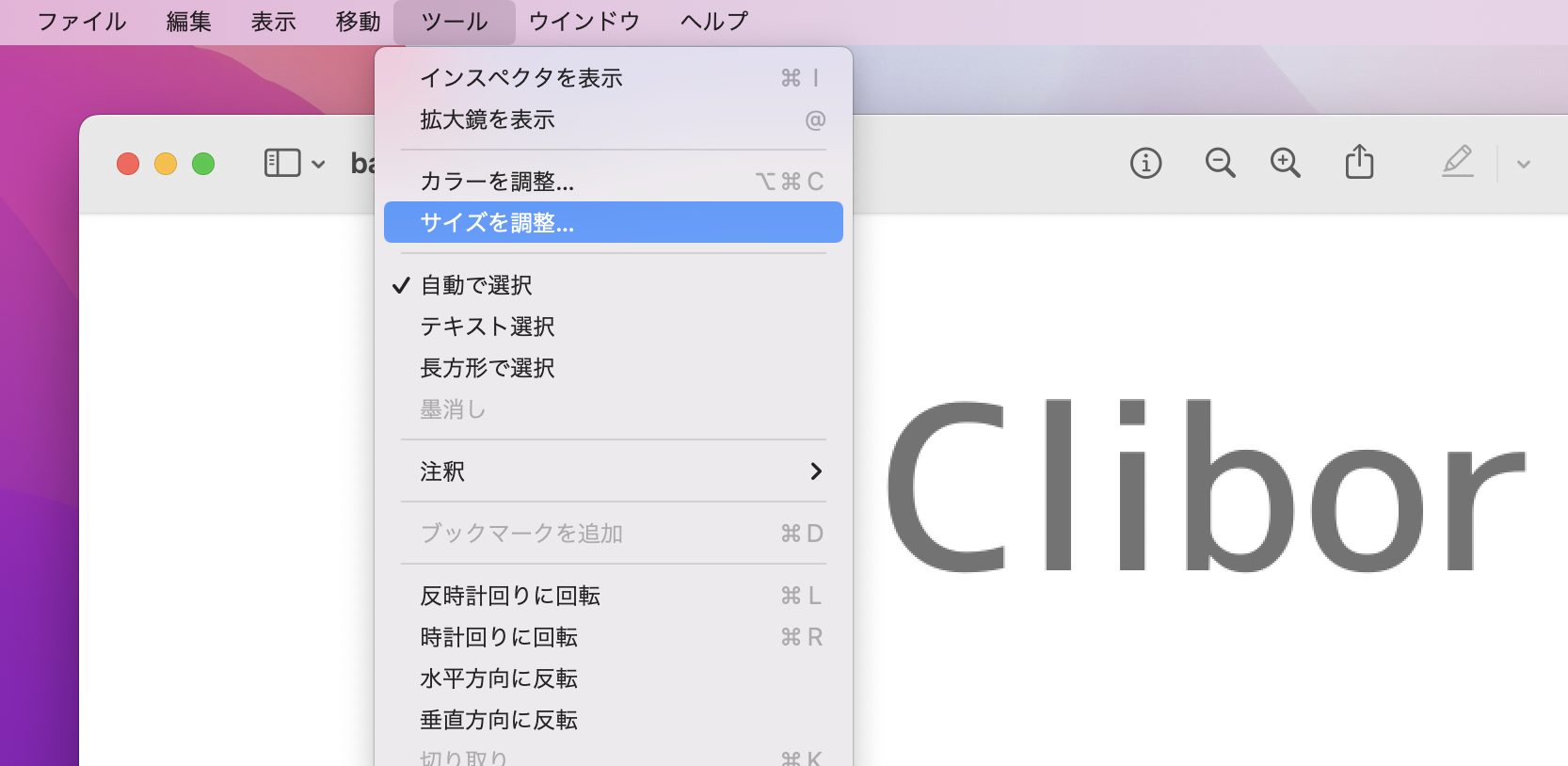
Task: Choose 時計回りに回転 menu item
Action: 614,637
